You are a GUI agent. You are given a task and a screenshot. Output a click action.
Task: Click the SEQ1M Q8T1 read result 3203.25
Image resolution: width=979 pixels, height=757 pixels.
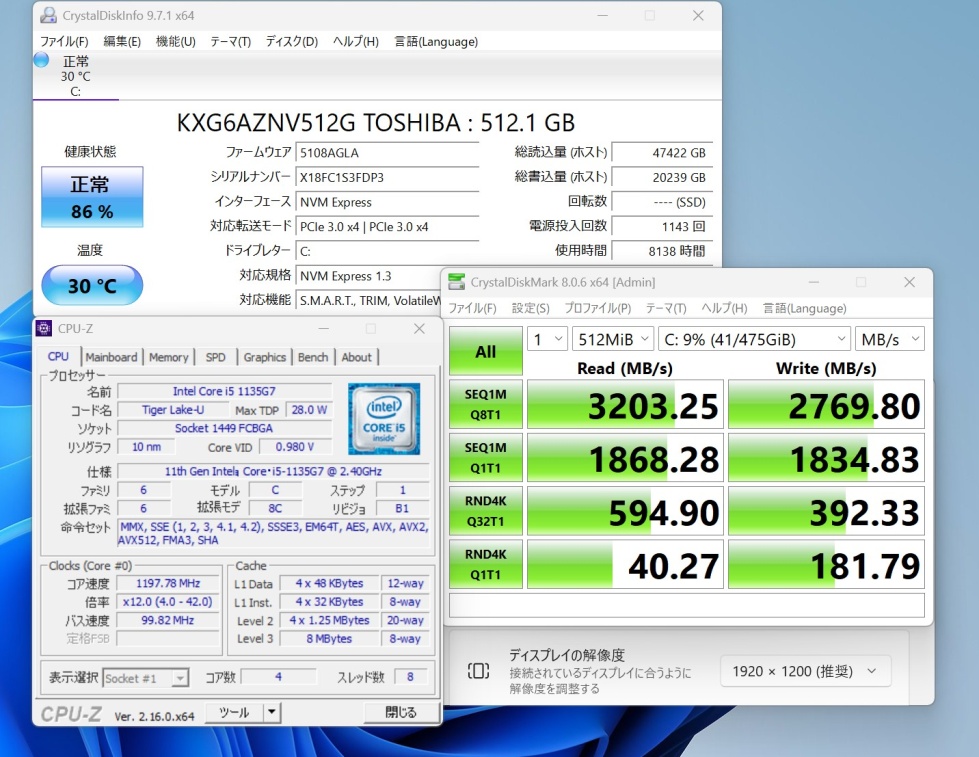[625, 405]
